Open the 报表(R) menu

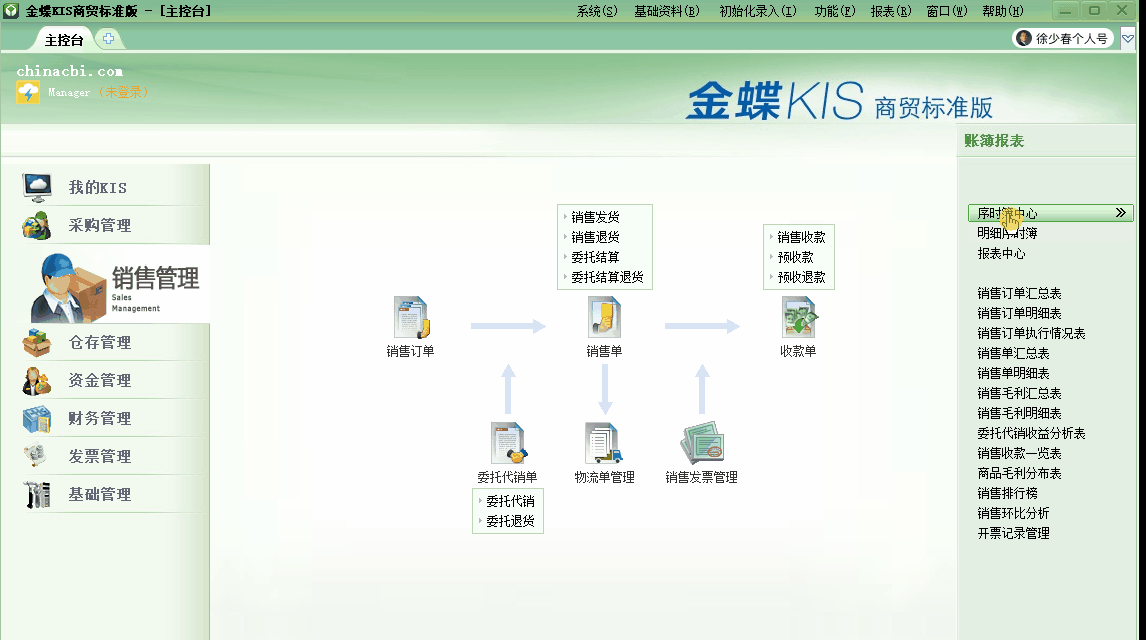pos(891,9)
